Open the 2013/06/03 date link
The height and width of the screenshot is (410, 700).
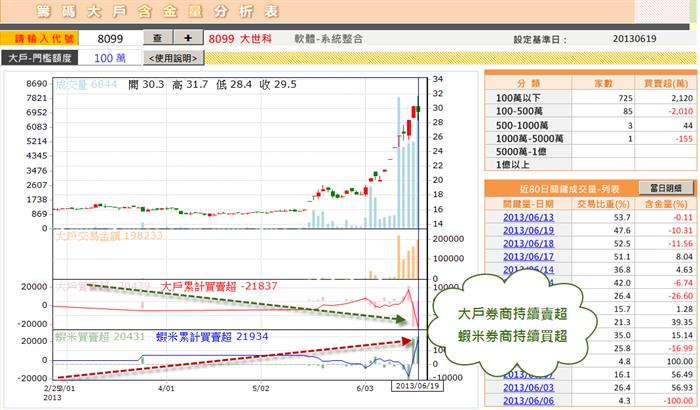click(x=529, y=388)
